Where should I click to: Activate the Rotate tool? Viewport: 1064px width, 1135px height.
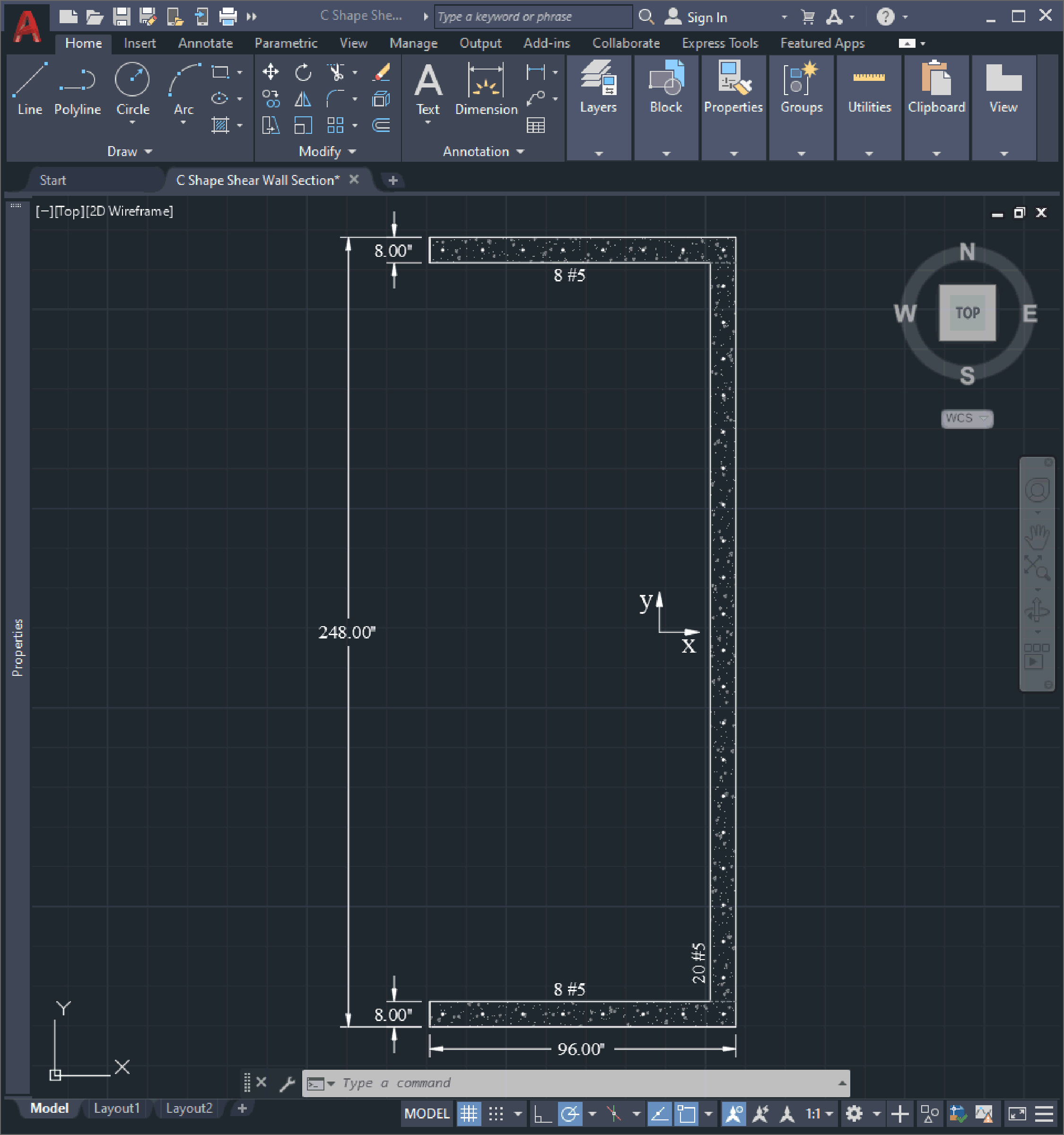click(303, 72)
